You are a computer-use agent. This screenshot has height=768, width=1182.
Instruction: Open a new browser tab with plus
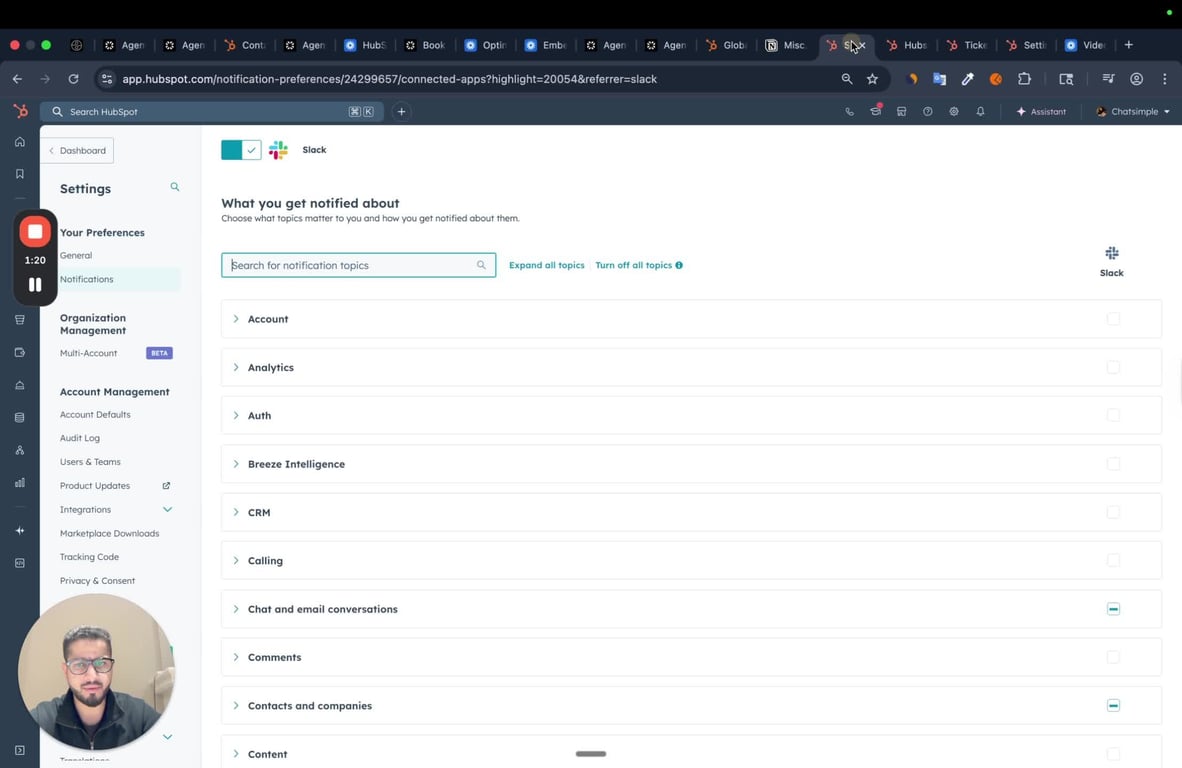tap(1128, 45)
